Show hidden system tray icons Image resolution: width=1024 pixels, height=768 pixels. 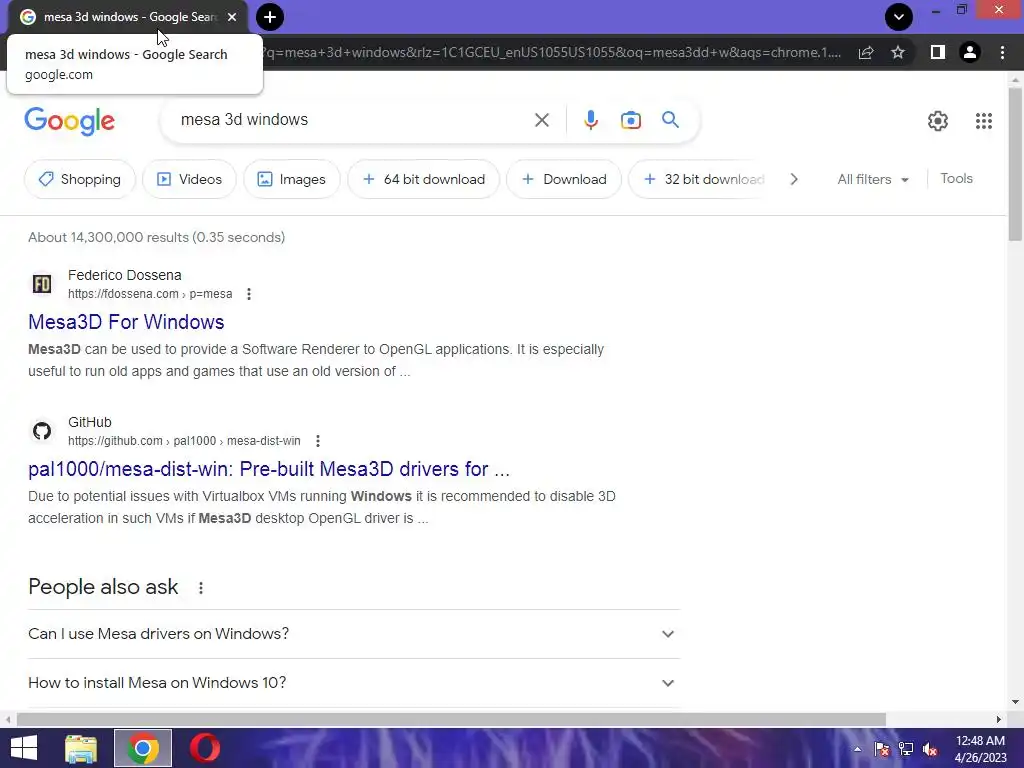click(857, 749)
